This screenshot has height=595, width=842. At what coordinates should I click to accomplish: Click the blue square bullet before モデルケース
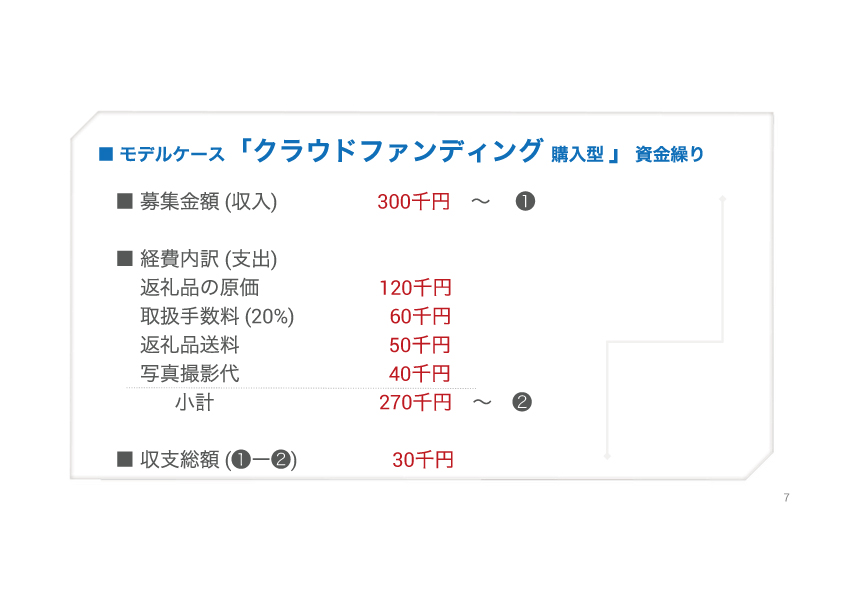tap(105, 154)
